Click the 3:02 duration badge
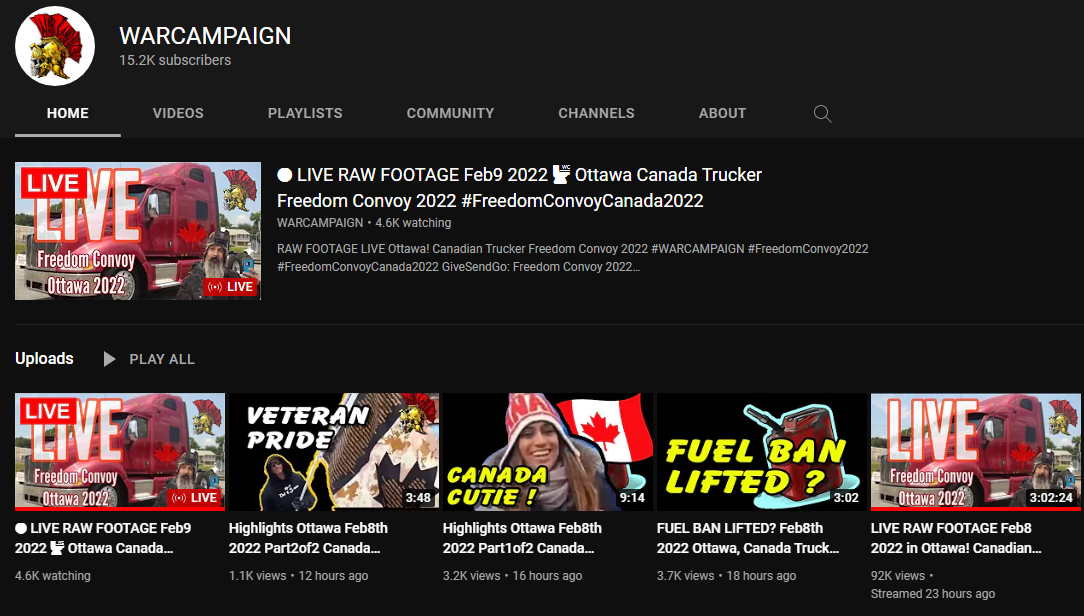This screenshot has height=616, width=1084. pos(846,498)
